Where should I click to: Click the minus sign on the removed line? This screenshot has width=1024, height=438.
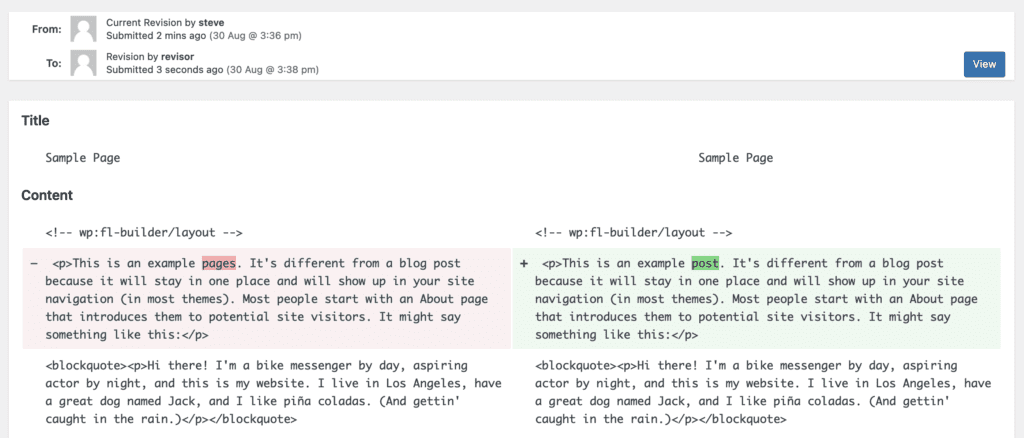point(34,264)
